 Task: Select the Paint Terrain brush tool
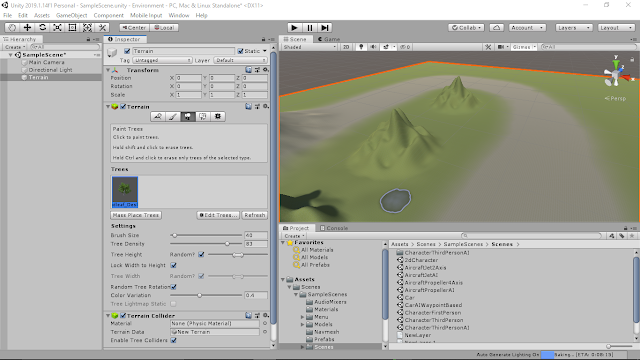tap(173, 117)
